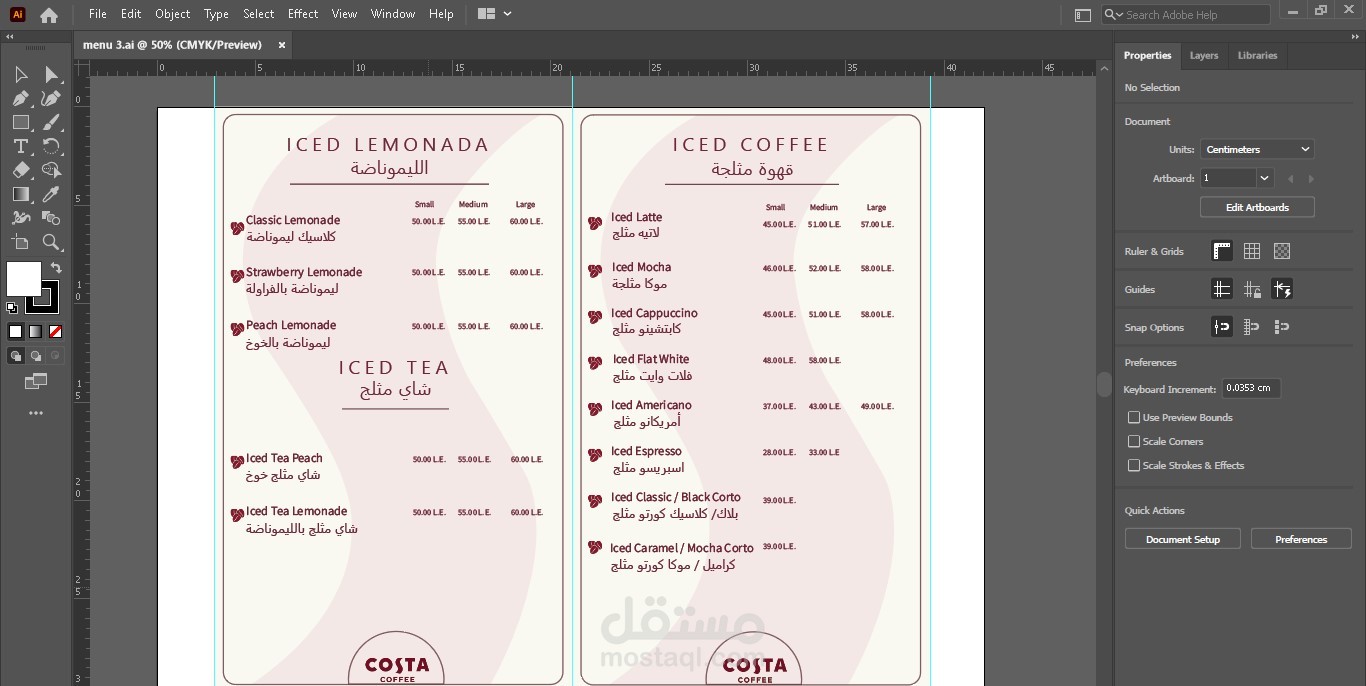The height and width of the screenshot is (686, 1366).
Task: Select the Curvature tool
Action: coord(52,98)
